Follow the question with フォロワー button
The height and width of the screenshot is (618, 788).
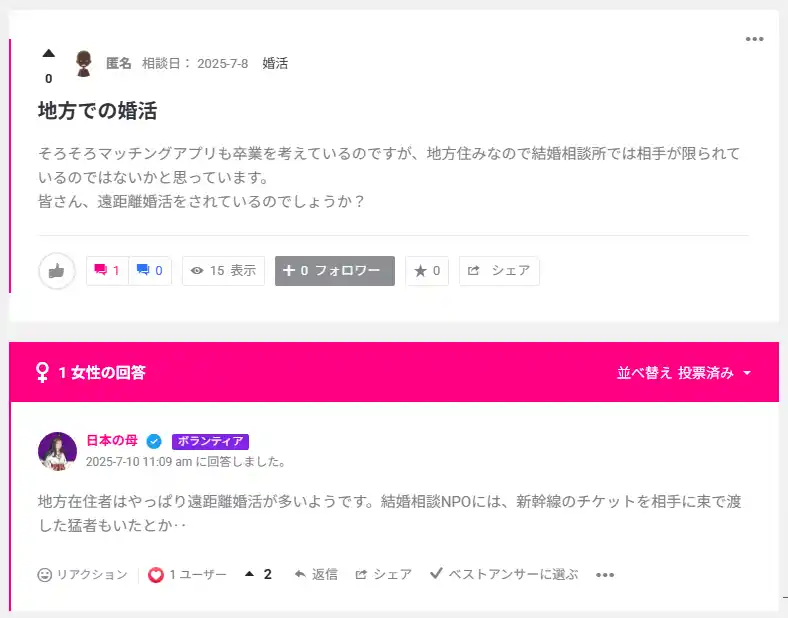[334, 271]
